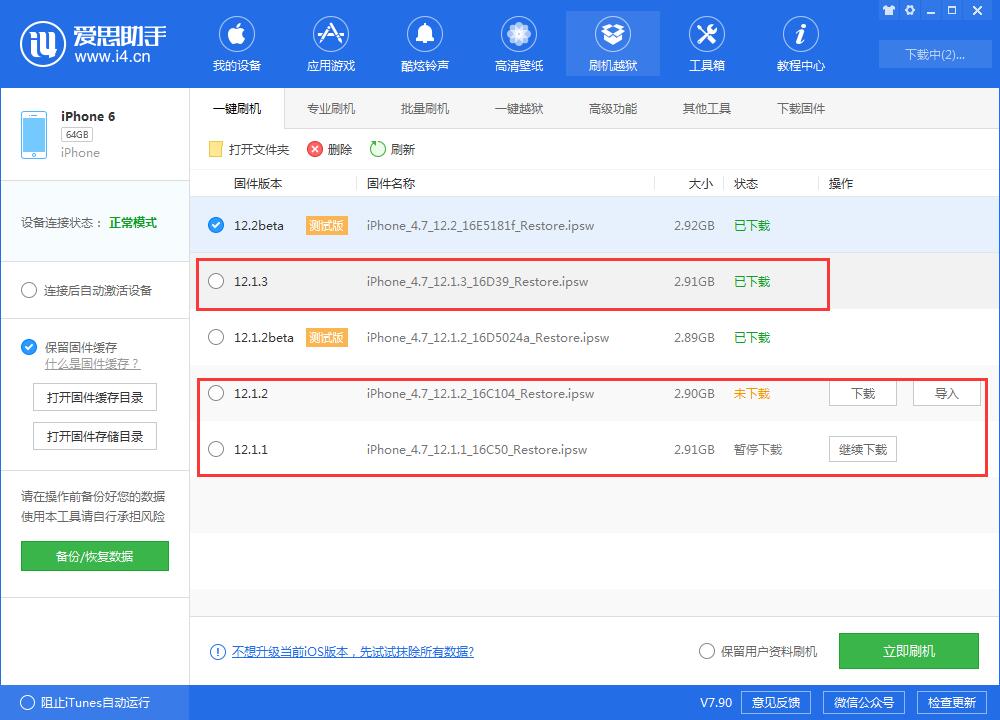
Task: Select the 刷机越狱 box icon
Action: [x=612, y=32]
